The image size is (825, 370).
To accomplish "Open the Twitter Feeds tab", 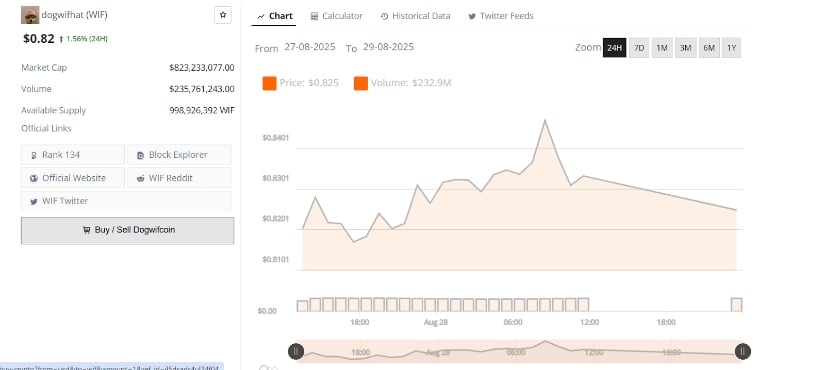I will point(501,16).
